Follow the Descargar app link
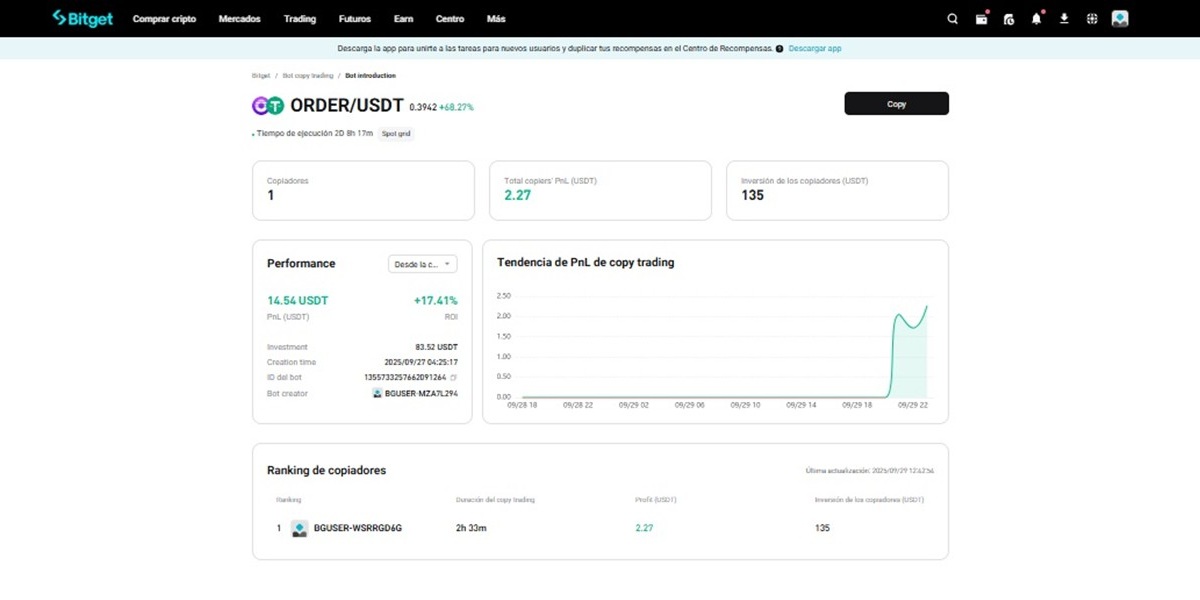Screen dimensions: 1200x600 (x=814, y=48)
